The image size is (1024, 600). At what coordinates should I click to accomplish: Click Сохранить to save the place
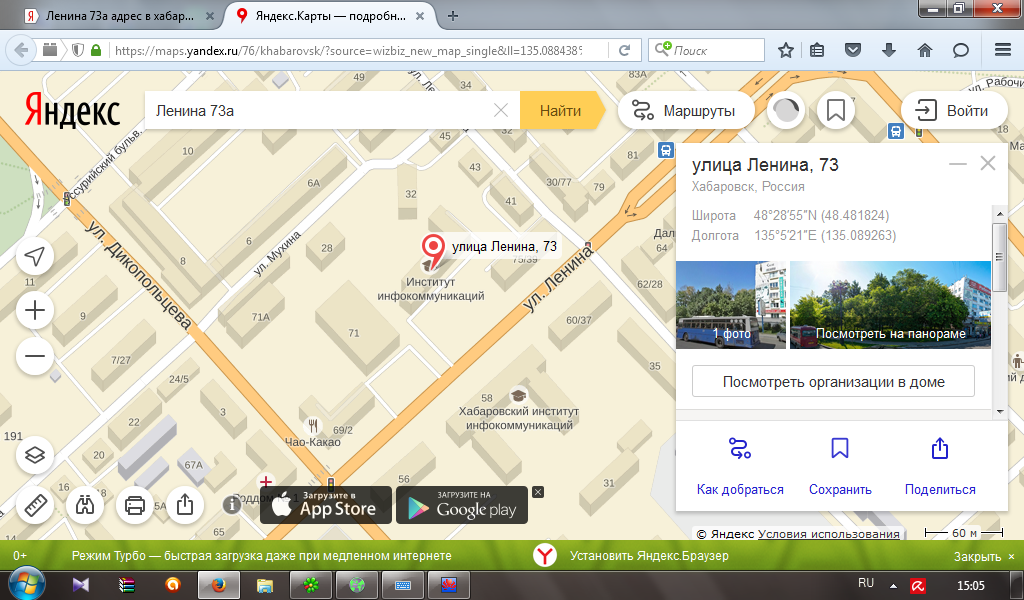pos(840,467)
